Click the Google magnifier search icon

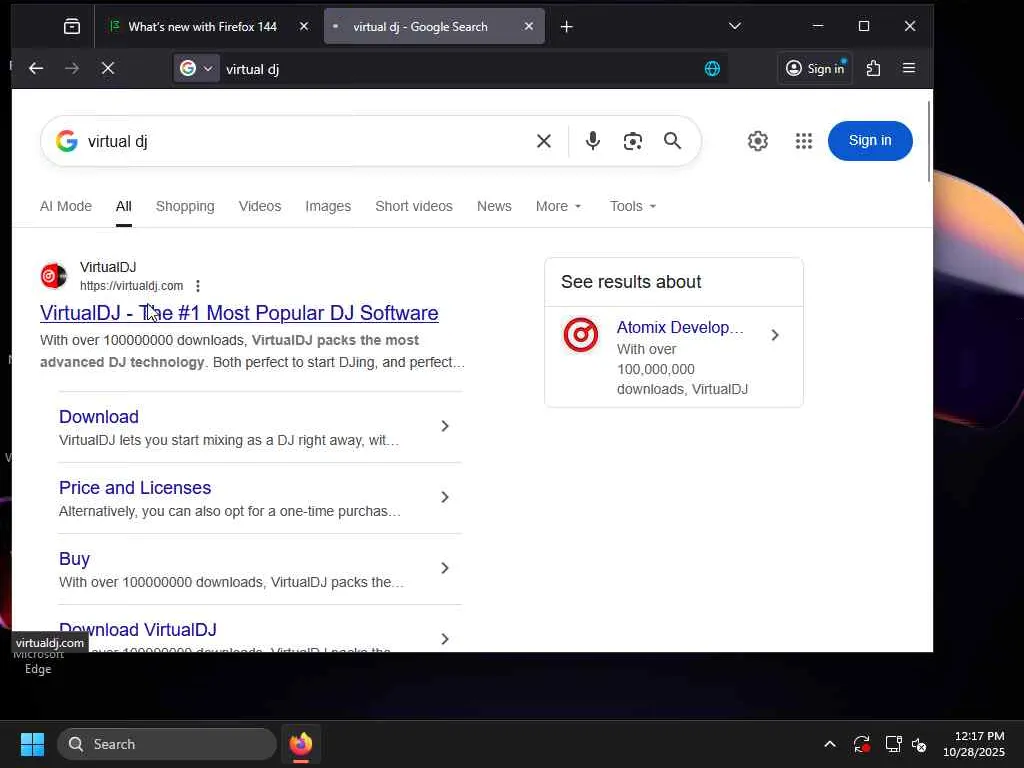(672, 140)
